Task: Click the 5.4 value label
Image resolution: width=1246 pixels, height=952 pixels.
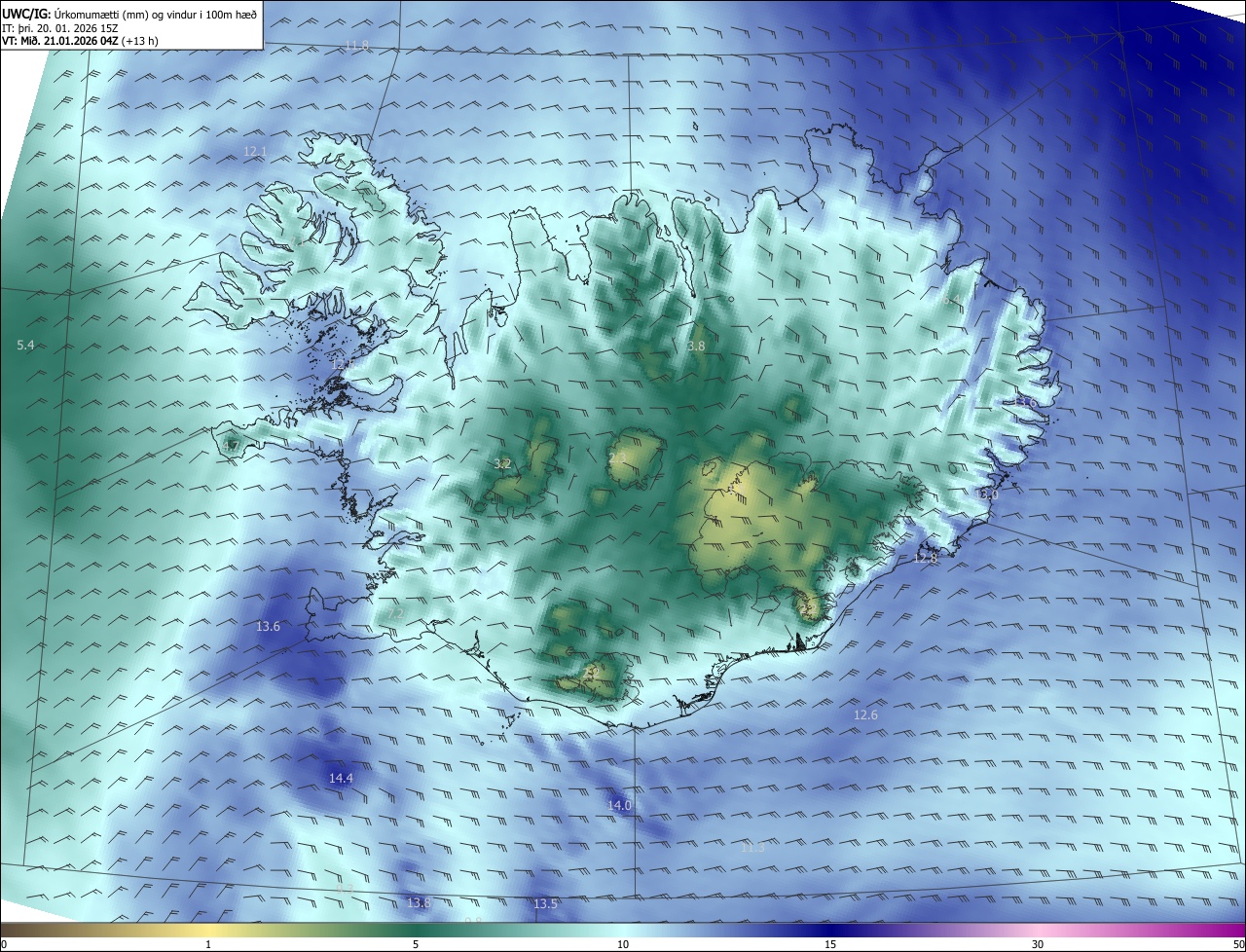Action: point(25,346)
